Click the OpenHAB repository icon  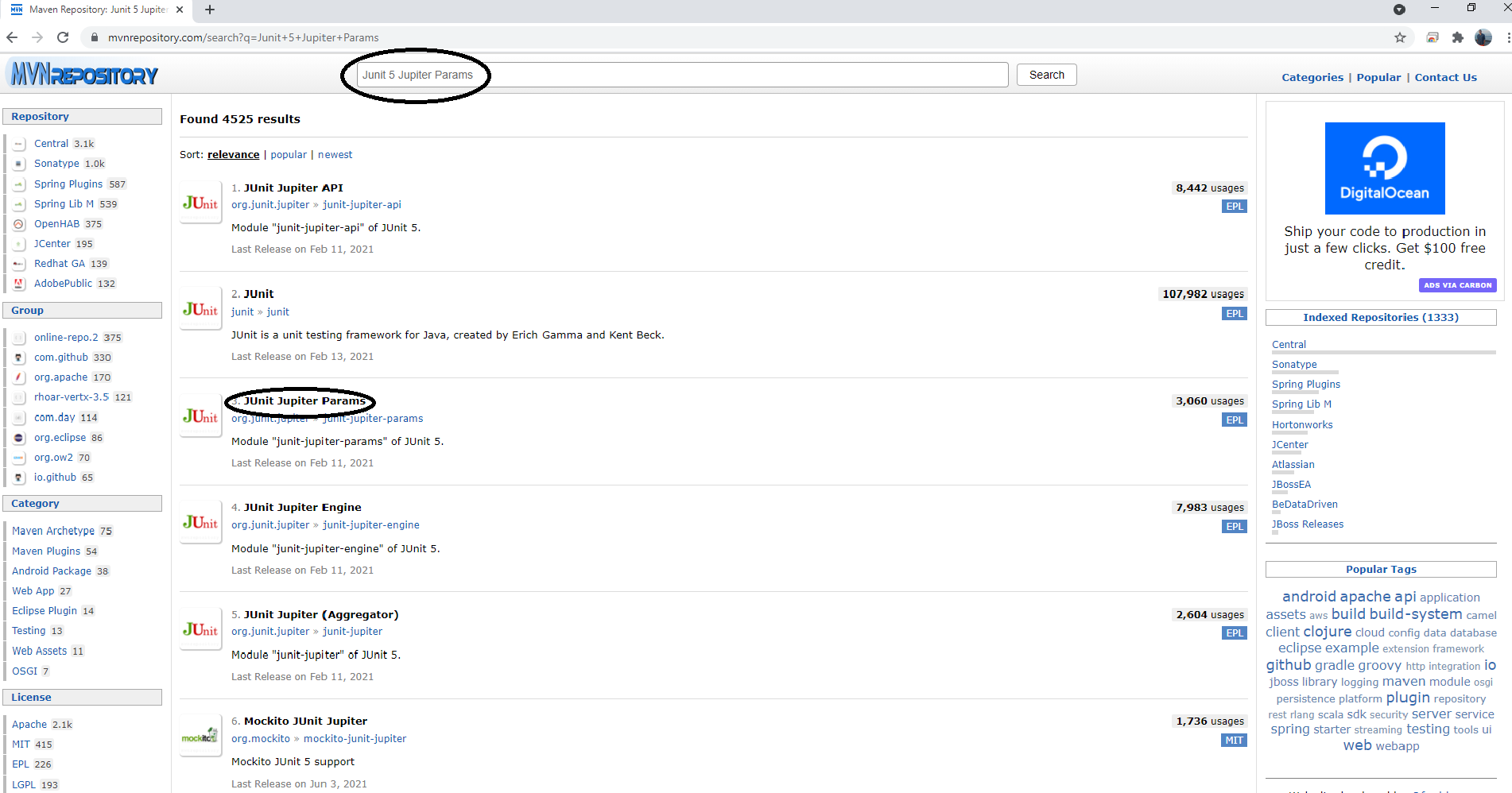click(20, 224)
